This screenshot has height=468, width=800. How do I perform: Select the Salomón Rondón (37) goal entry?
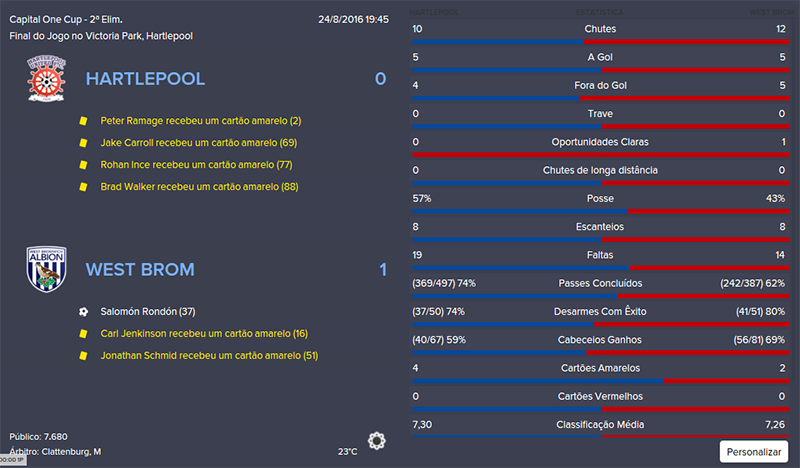coord(148,311)
